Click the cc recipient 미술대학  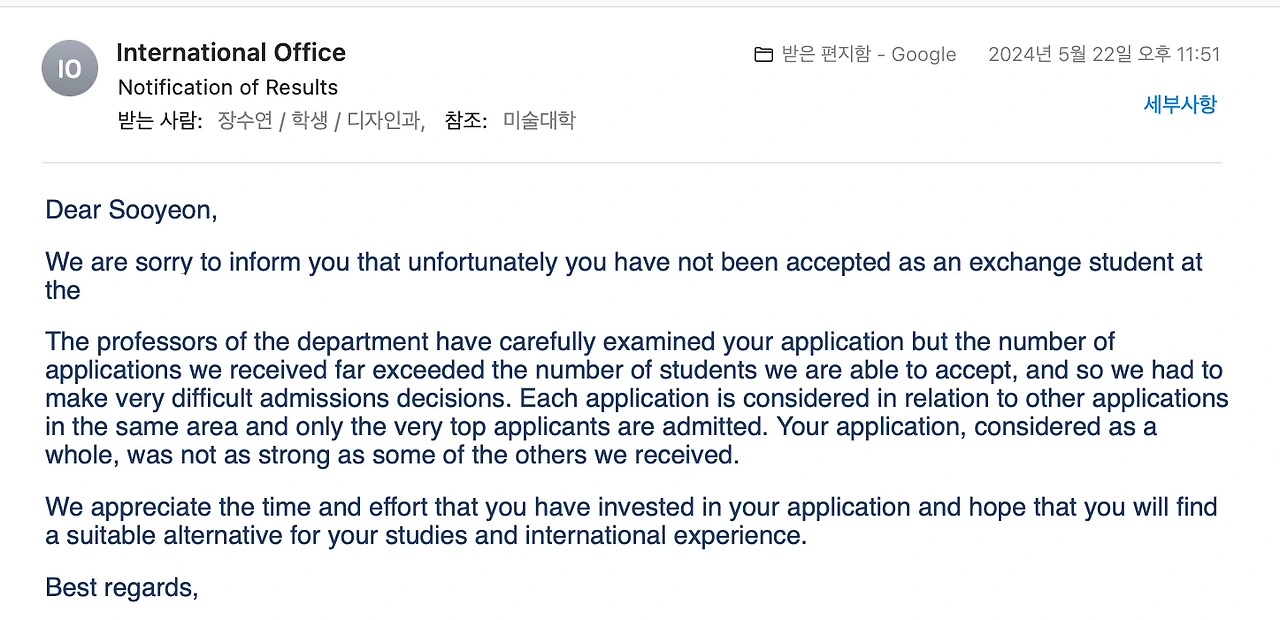click(539, 121)
